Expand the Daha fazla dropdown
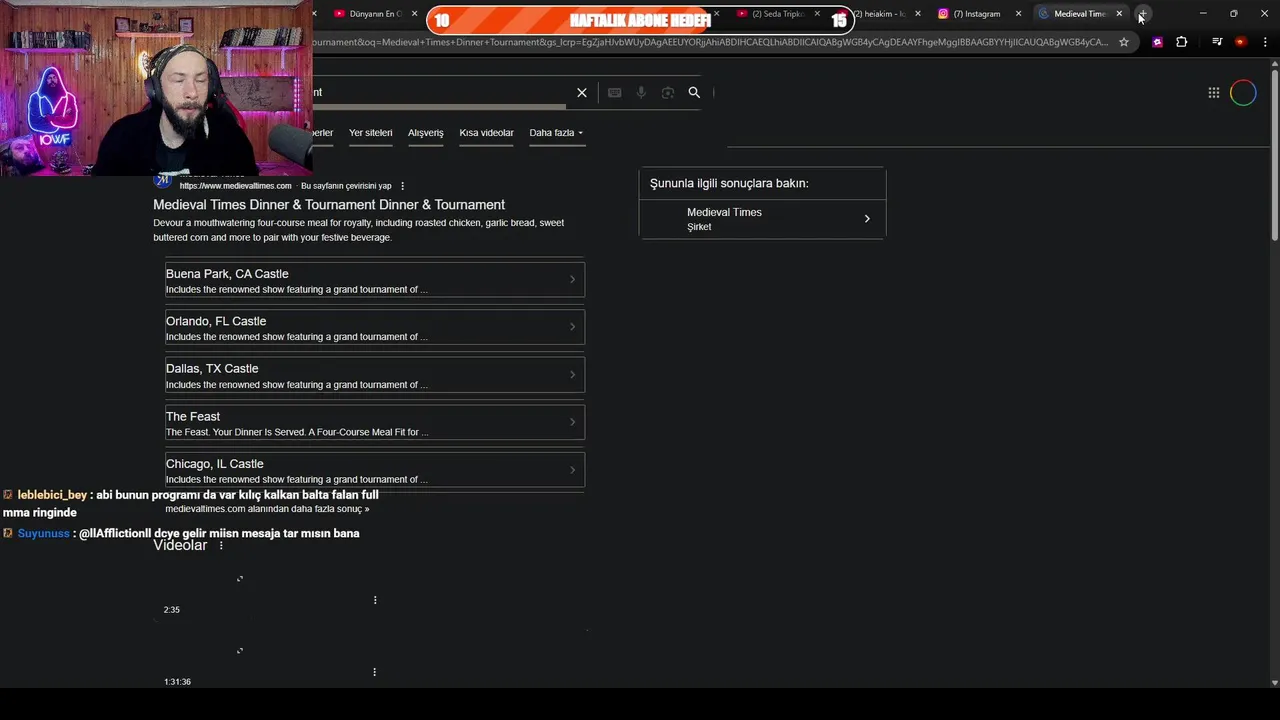 (556, 133)
